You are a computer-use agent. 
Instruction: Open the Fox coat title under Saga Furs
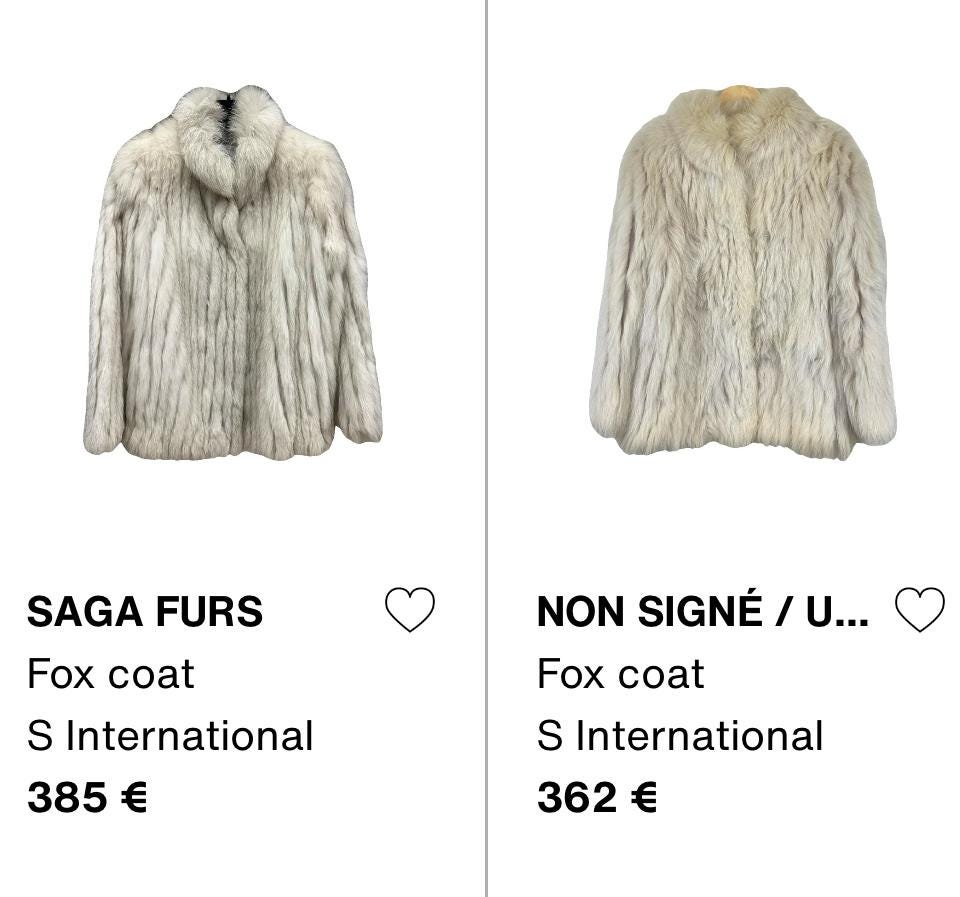111,675
